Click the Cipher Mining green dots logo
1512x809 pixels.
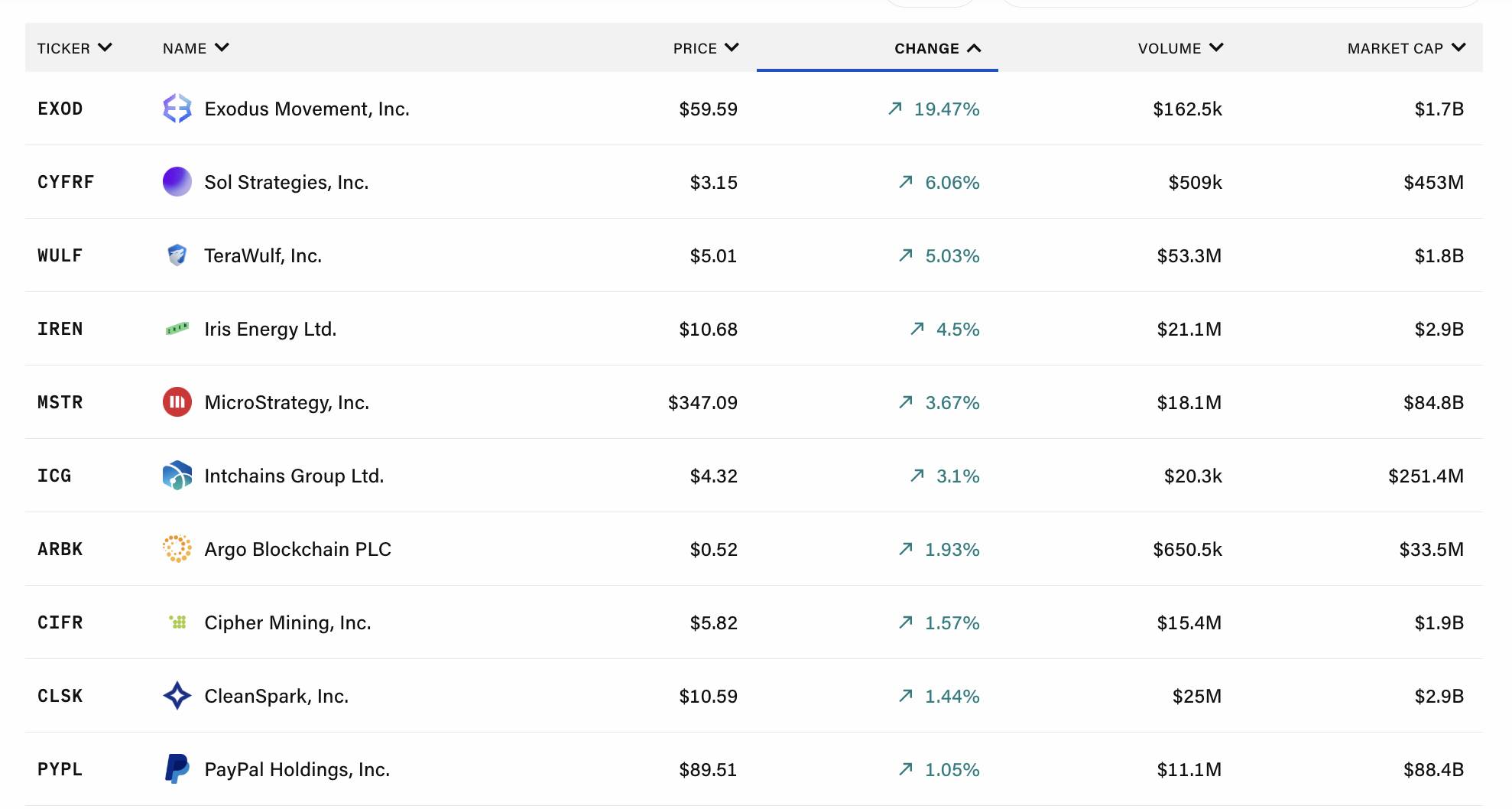[x=177, y=622]
